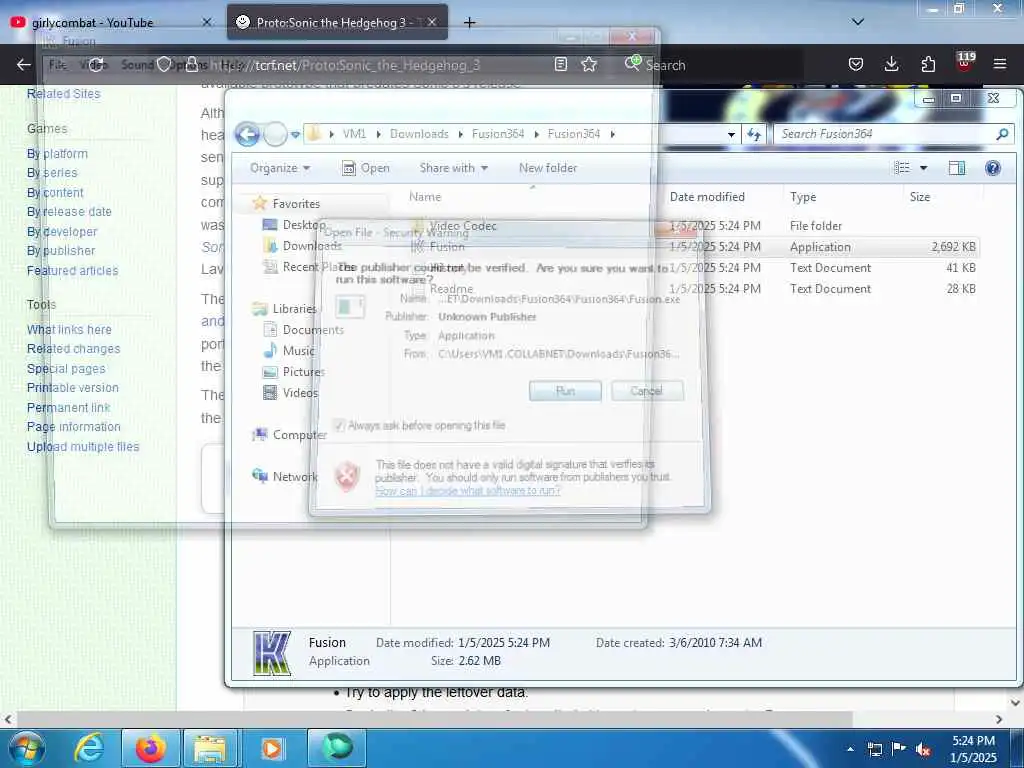The height and width of the screenshot is (768, 1024).
Task: Select Downloads in the breadcrumb path
Action: 419,134
